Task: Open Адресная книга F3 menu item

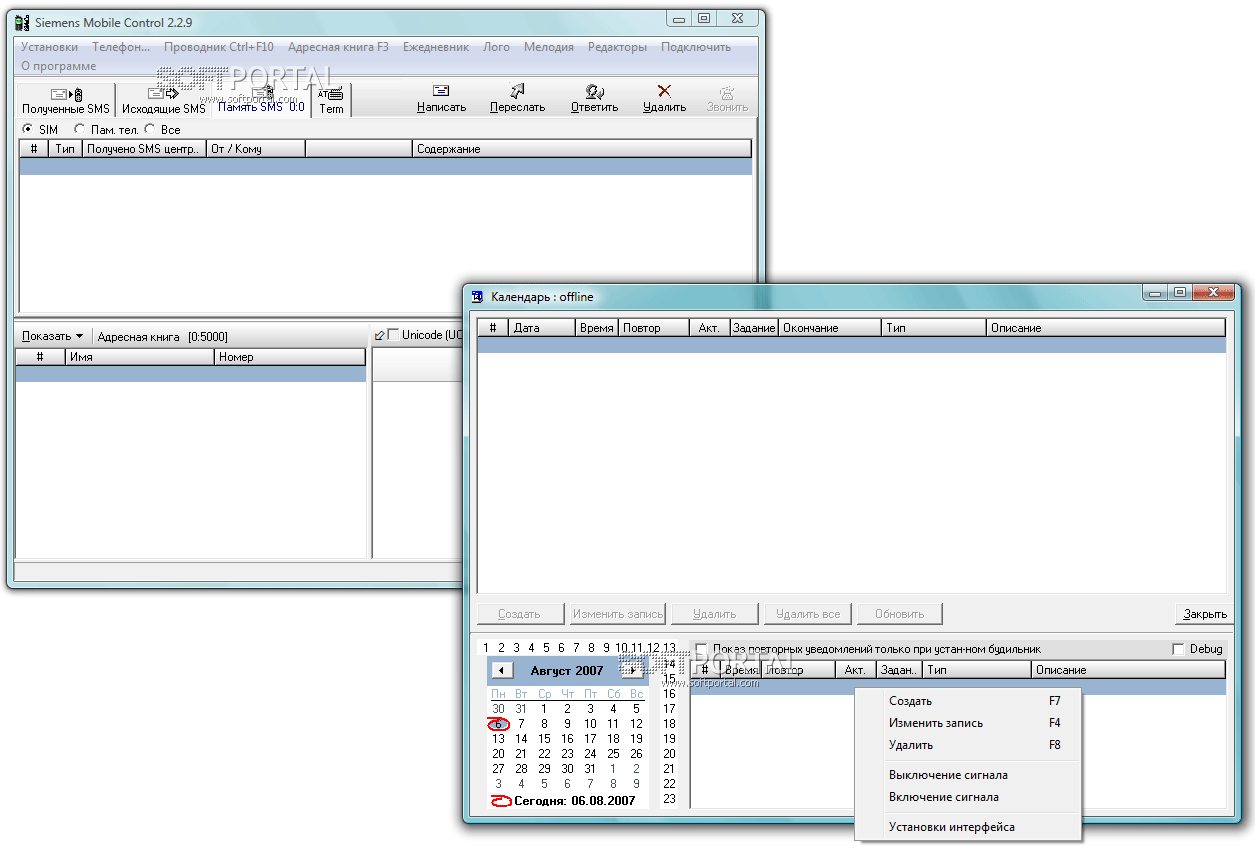Action: [x=338, y=47]
